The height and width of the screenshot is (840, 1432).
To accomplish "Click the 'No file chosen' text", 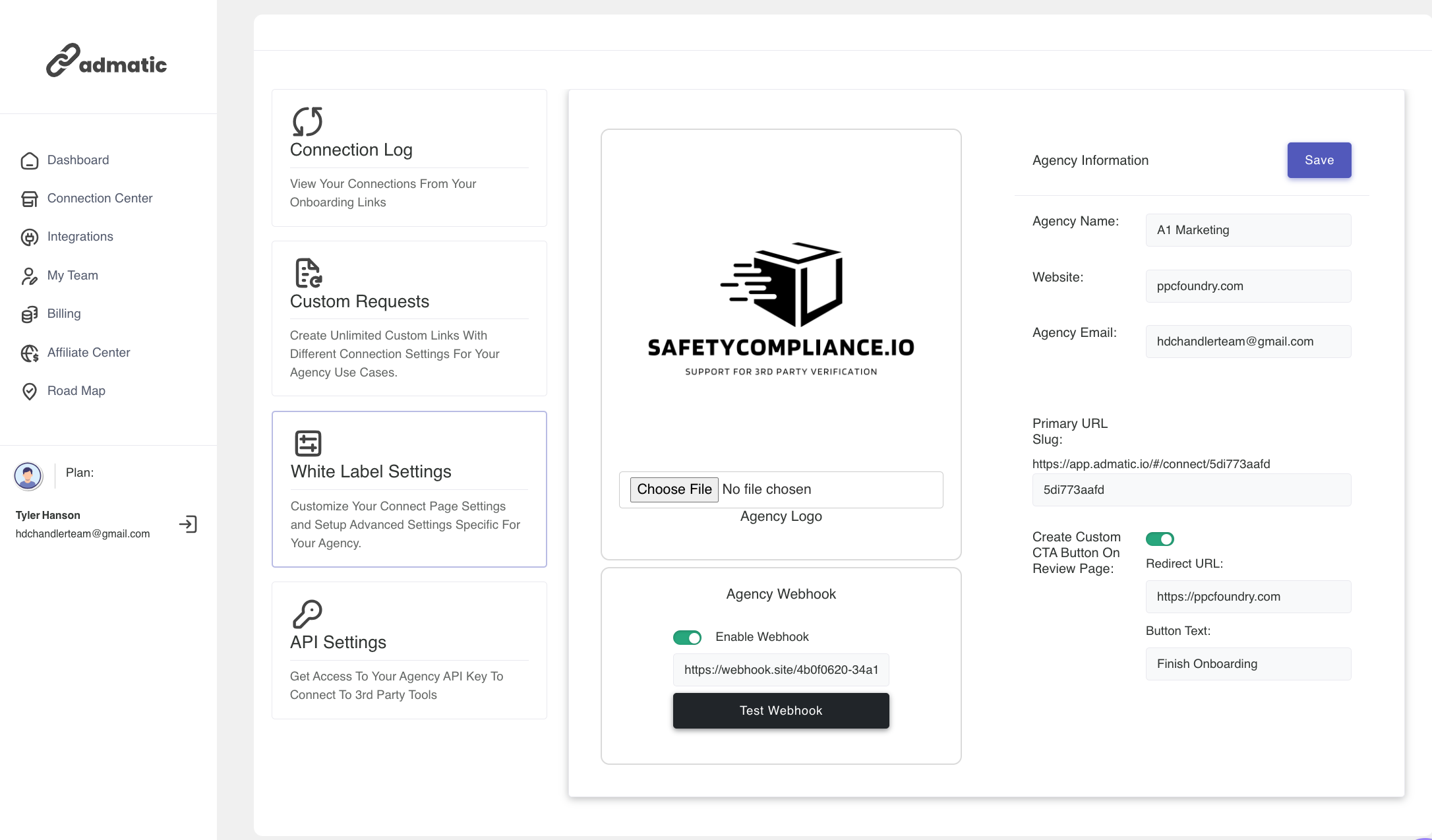I will [x=766, y=489].
